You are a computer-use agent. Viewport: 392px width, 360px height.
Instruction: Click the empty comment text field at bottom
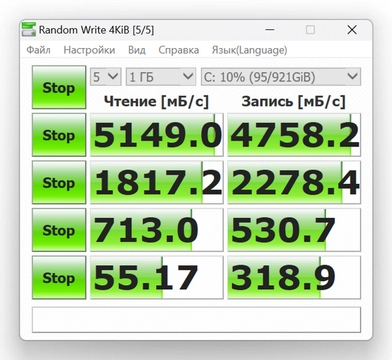196,320
